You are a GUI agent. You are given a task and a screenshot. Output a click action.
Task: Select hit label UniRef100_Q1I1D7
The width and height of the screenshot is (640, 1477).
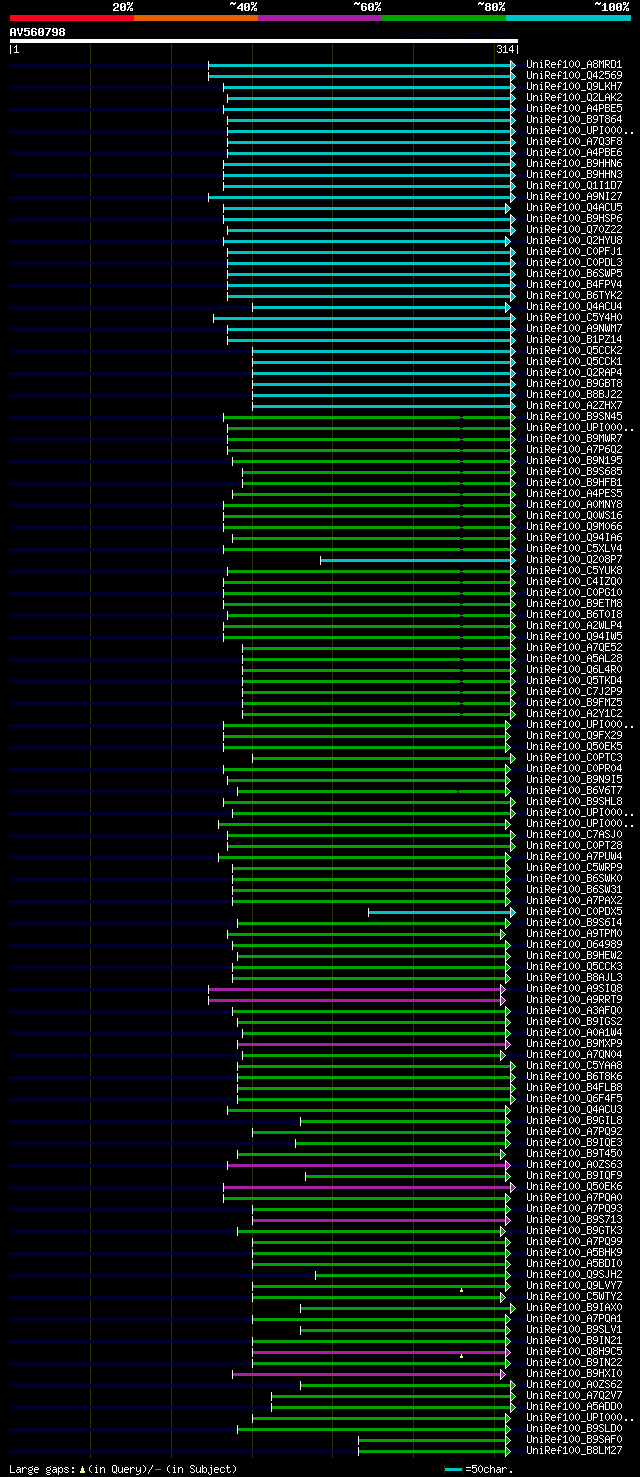tap(574, 185)
